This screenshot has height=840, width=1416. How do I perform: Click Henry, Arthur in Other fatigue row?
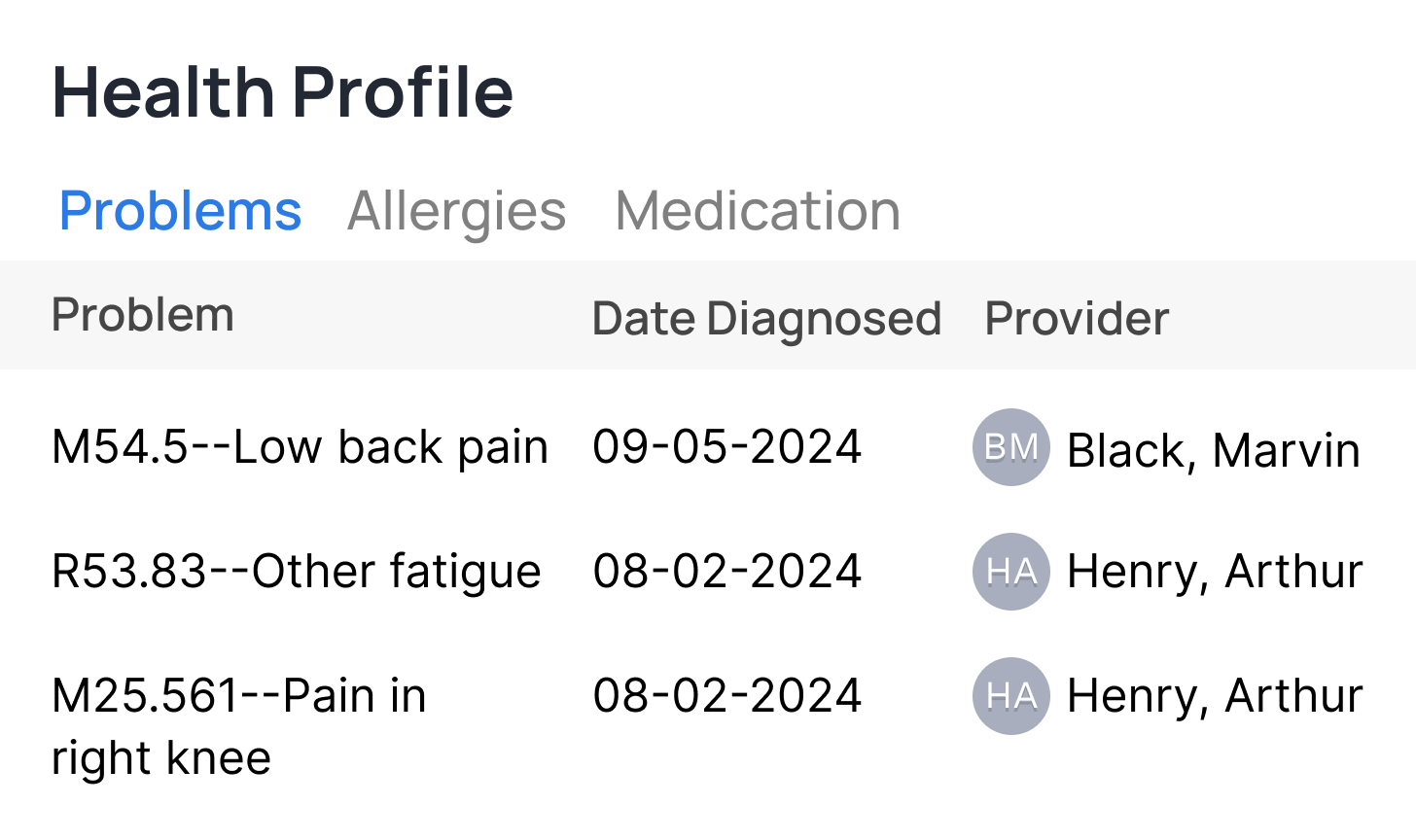pos(1215,572)
